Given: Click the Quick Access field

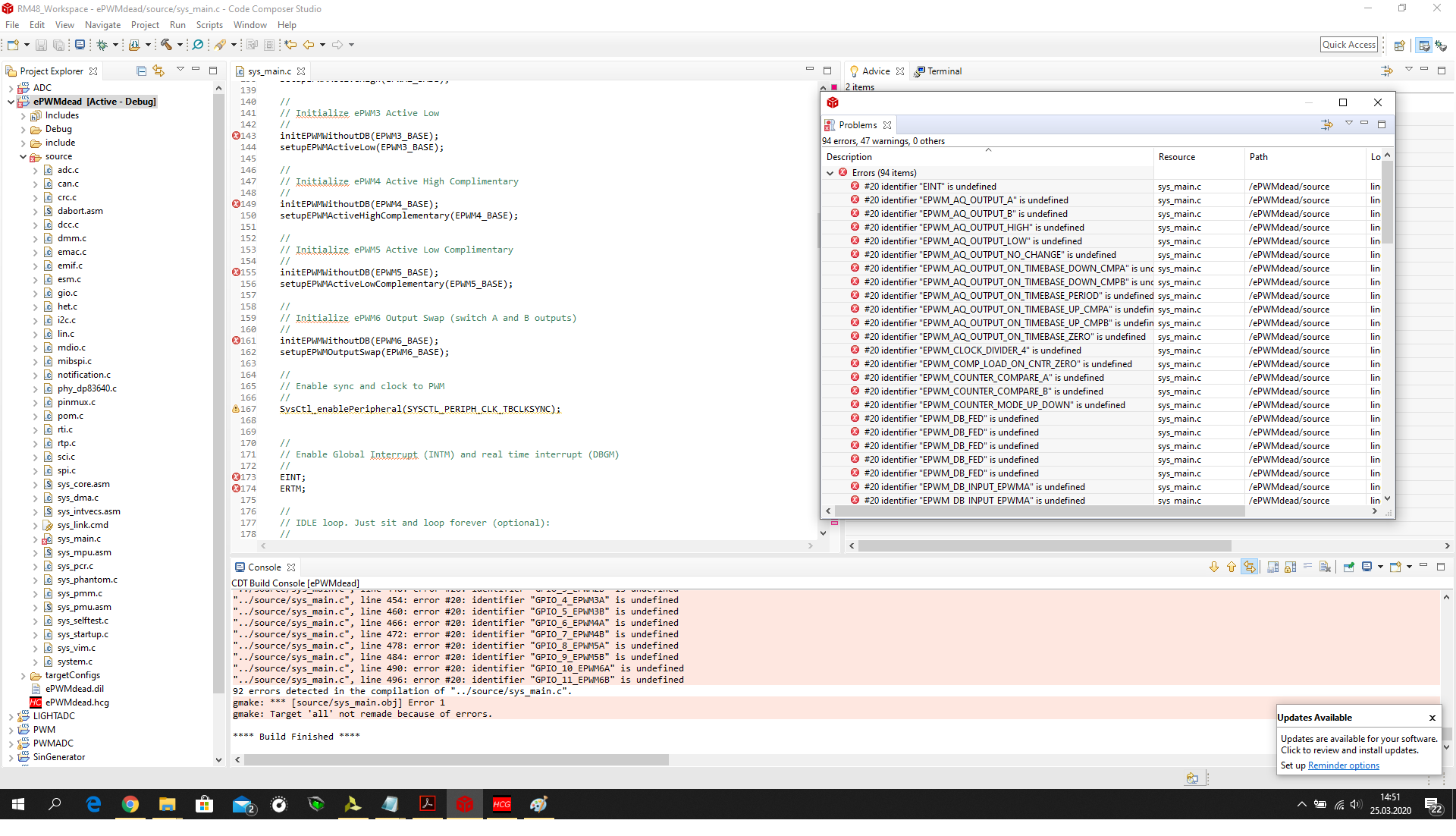Looking at the screenshot, I should [x=1348, y=45].
